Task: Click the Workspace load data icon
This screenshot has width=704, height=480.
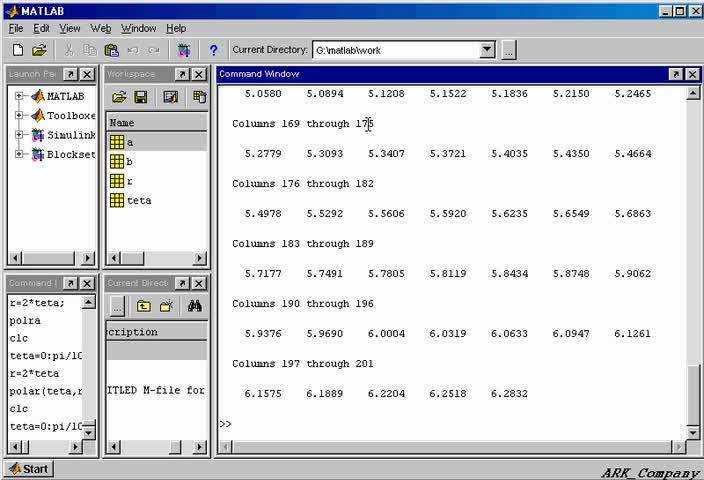Action: click(x=119, y=97)
